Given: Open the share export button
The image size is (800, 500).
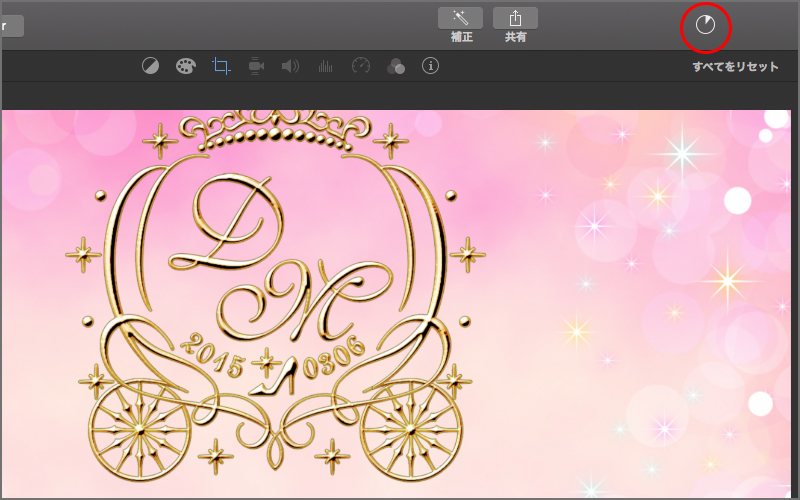Looking at the screenshot, I should click(516, 18).
